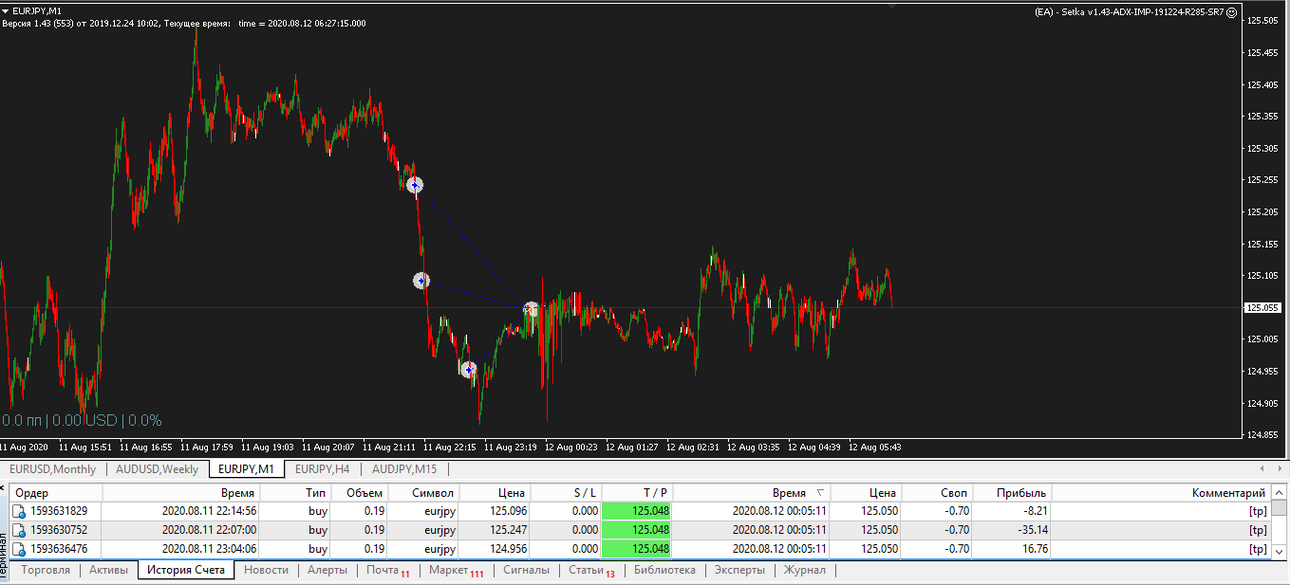This screenshot has width=1290, height=585.
Task: Switch to AUDUSD,Weekly chart tab
Action: point(157,469)
